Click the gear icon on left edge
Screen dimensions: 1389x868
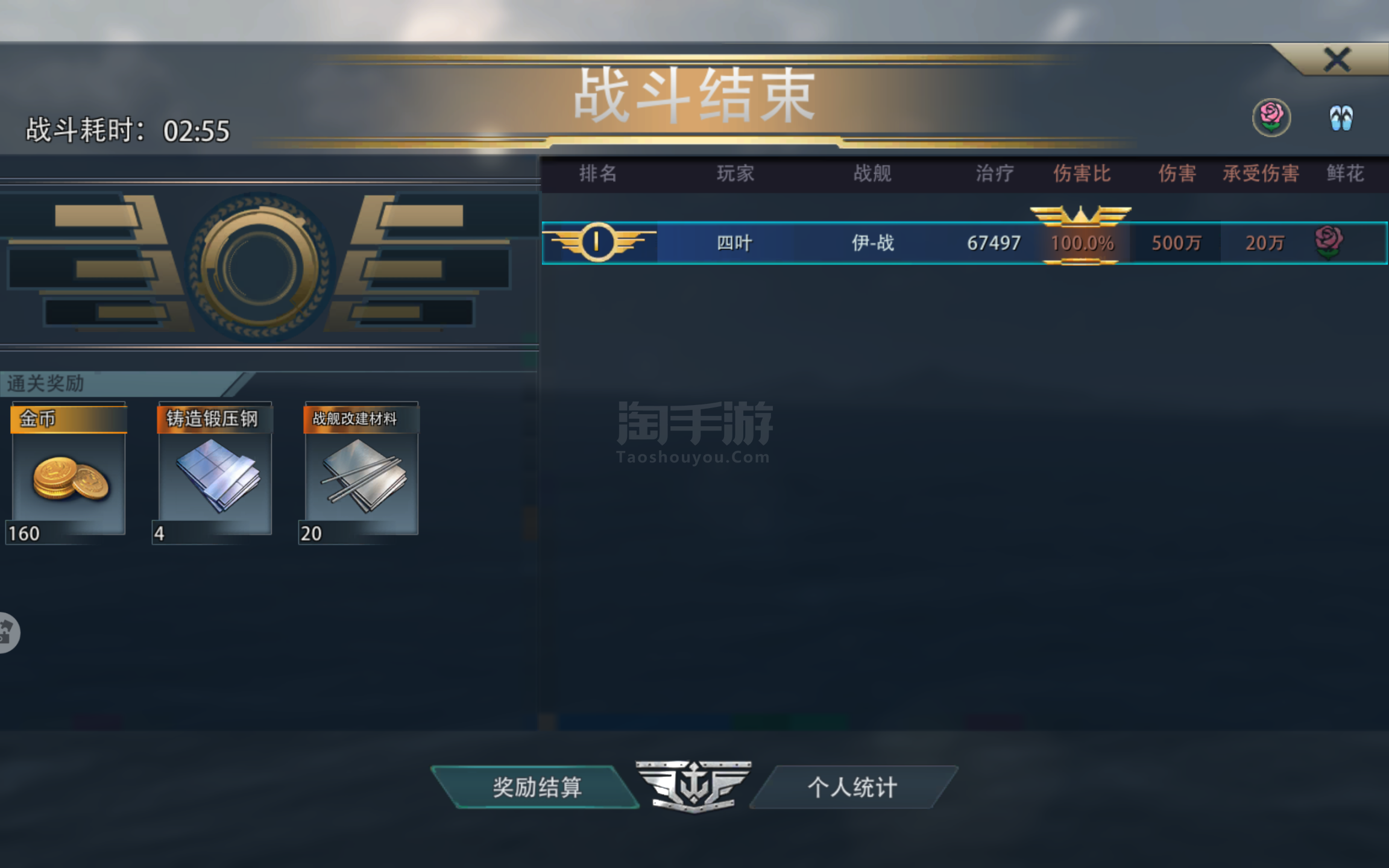8,632
